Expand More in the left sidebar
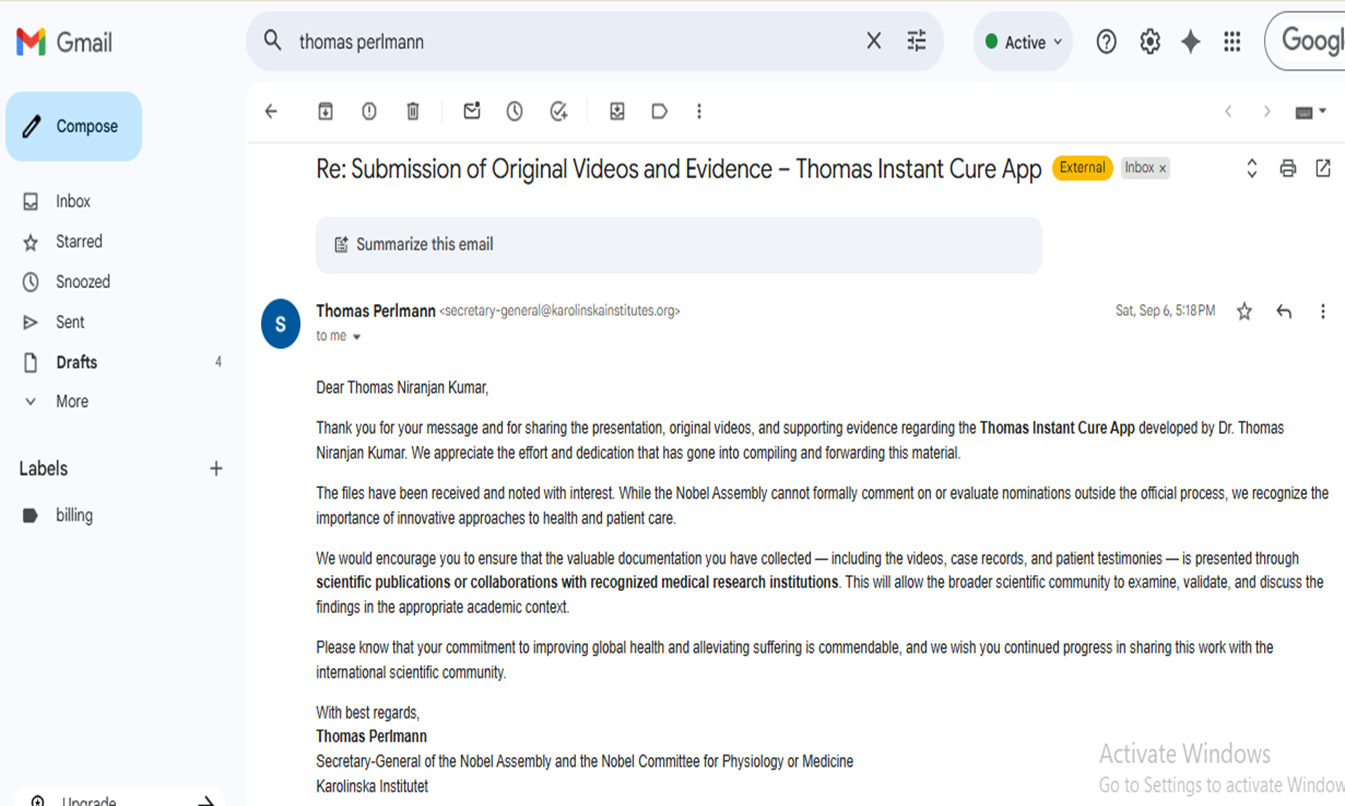 [x=72, y=401]
